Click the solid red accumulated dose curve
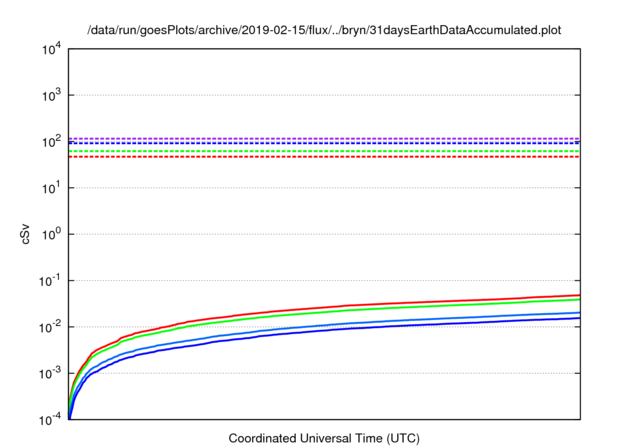Image resolution: width=640 pixels, height=448 pixels. [347, 306]
